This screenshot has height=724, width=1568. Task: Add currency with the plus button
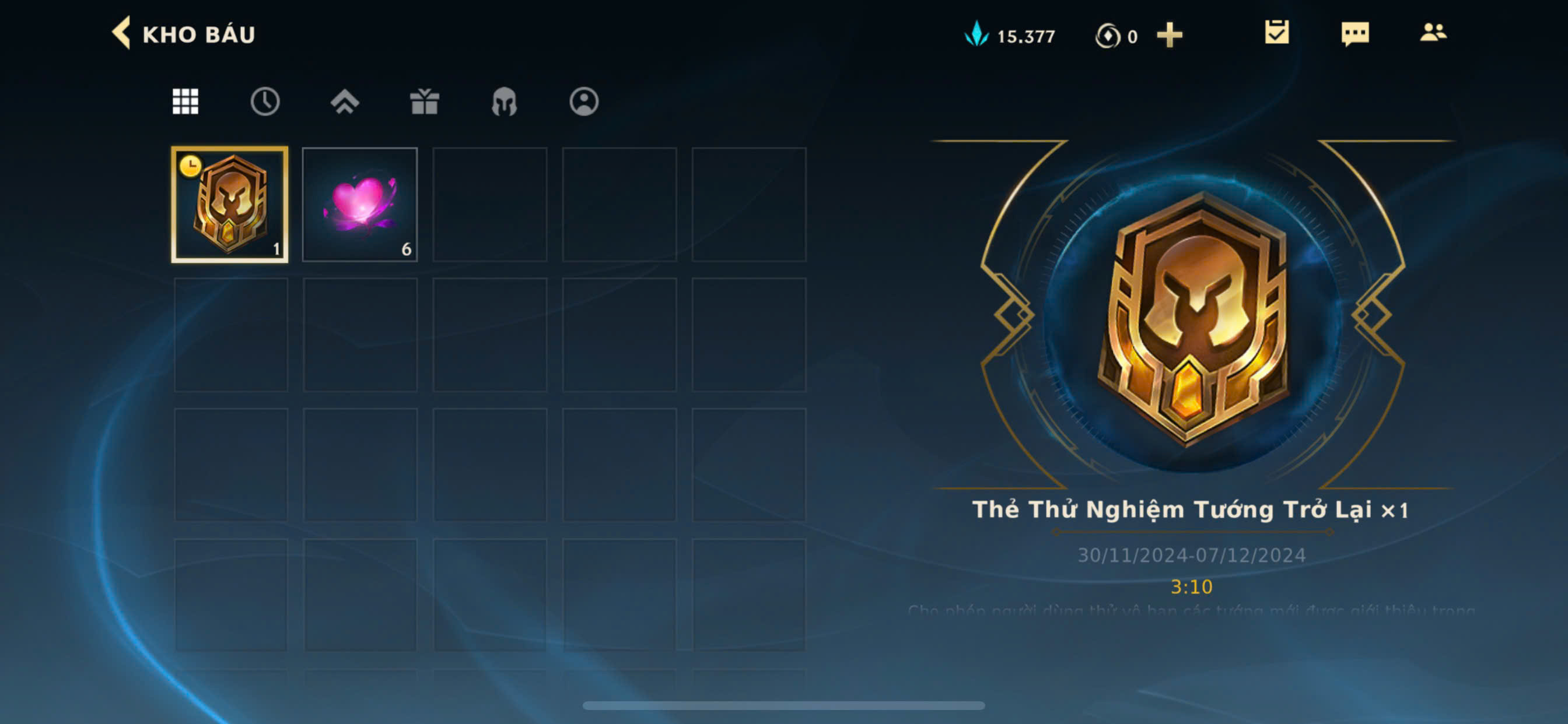[x=1170, y=34]
